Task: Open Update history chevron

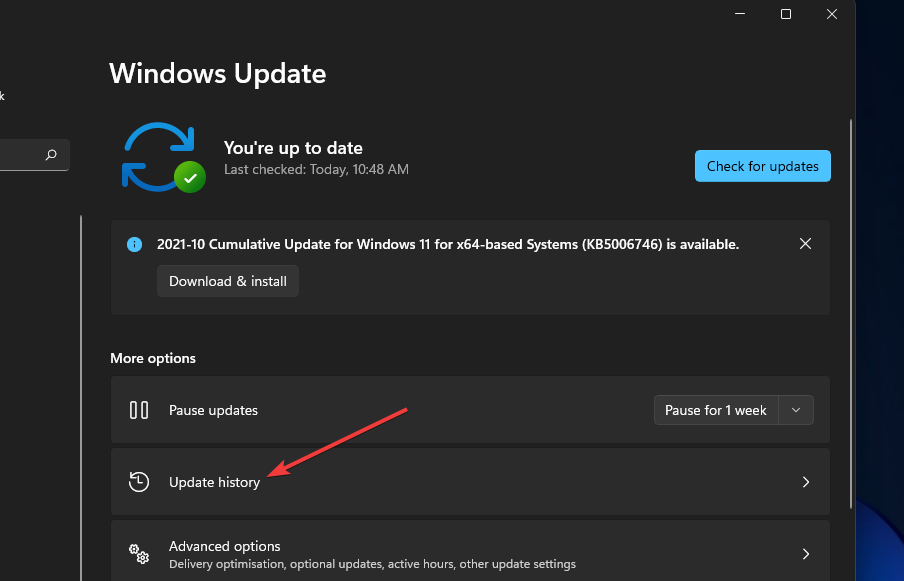Action: 806,482
